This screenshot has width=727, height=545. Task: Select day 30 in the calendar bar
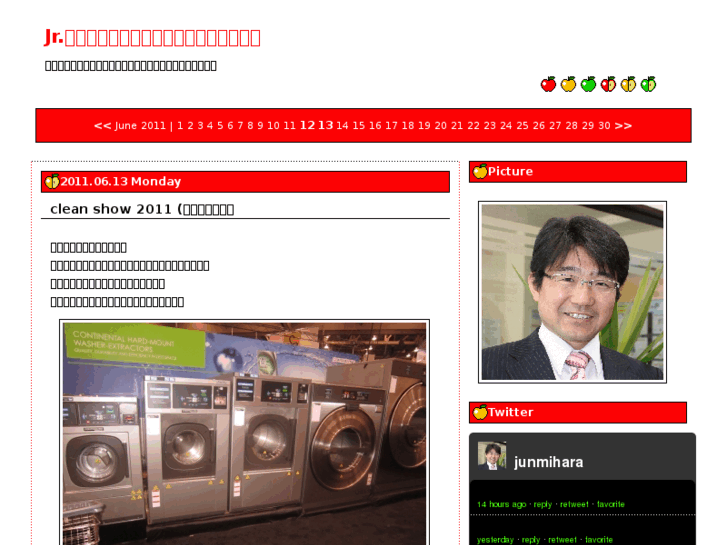(x=604, y=126)
